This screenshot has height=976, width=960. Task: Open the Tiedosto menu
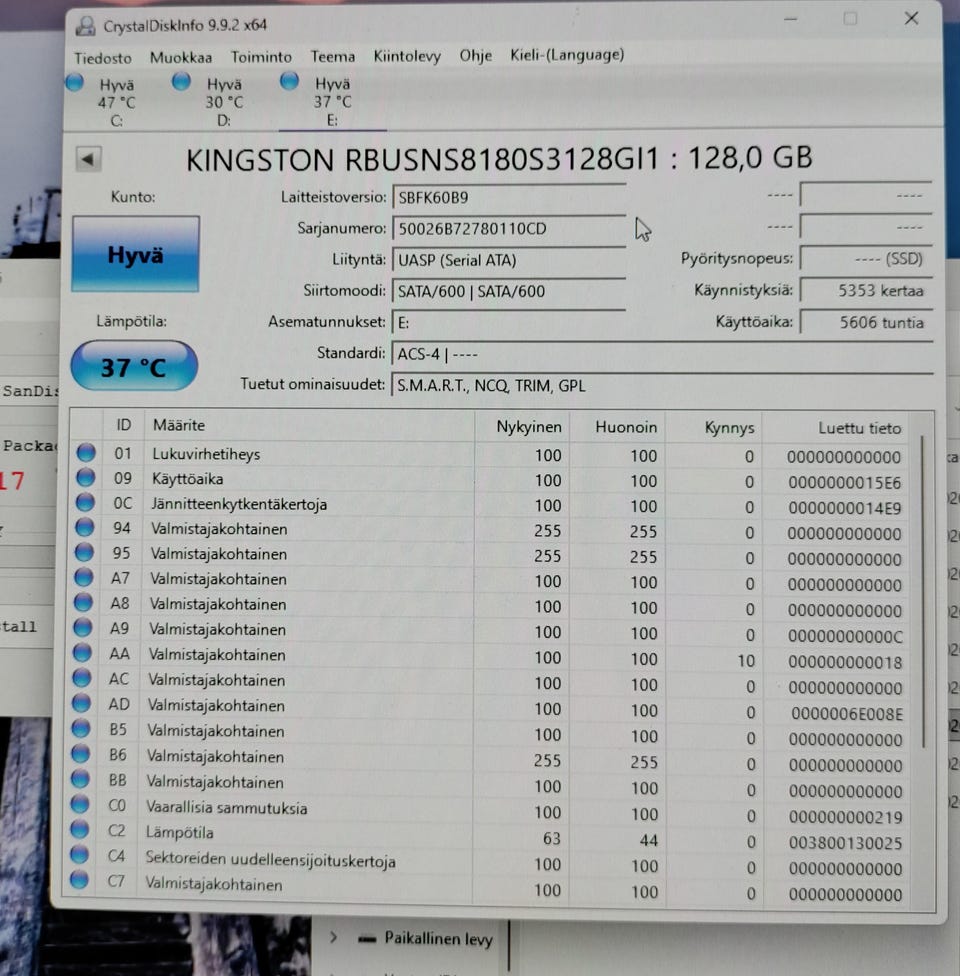pyautogui.click(x=103, y=58)
